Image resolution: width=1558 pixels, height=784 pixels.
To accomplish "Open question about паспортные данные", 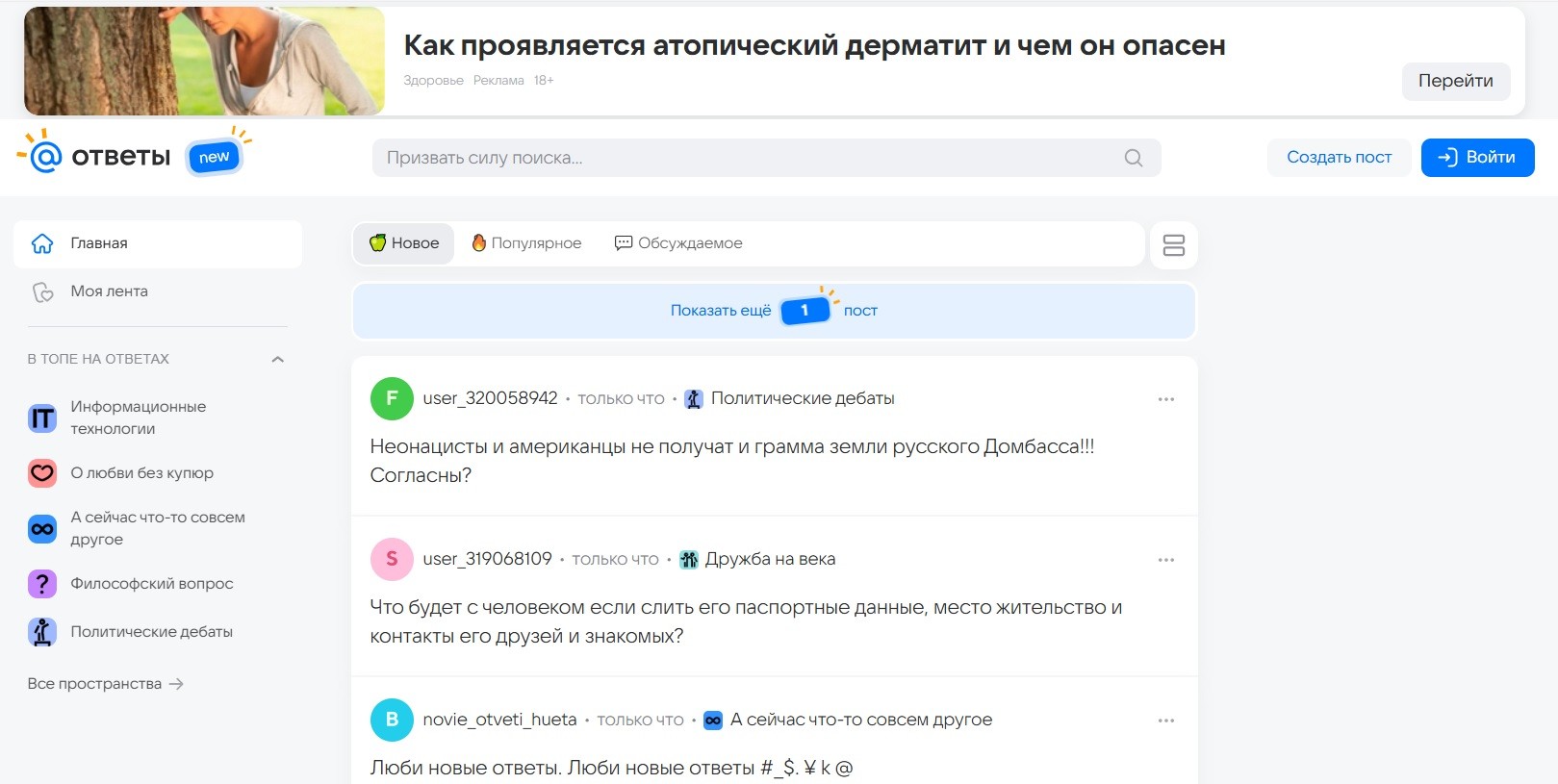I will [x=746, y=621].
